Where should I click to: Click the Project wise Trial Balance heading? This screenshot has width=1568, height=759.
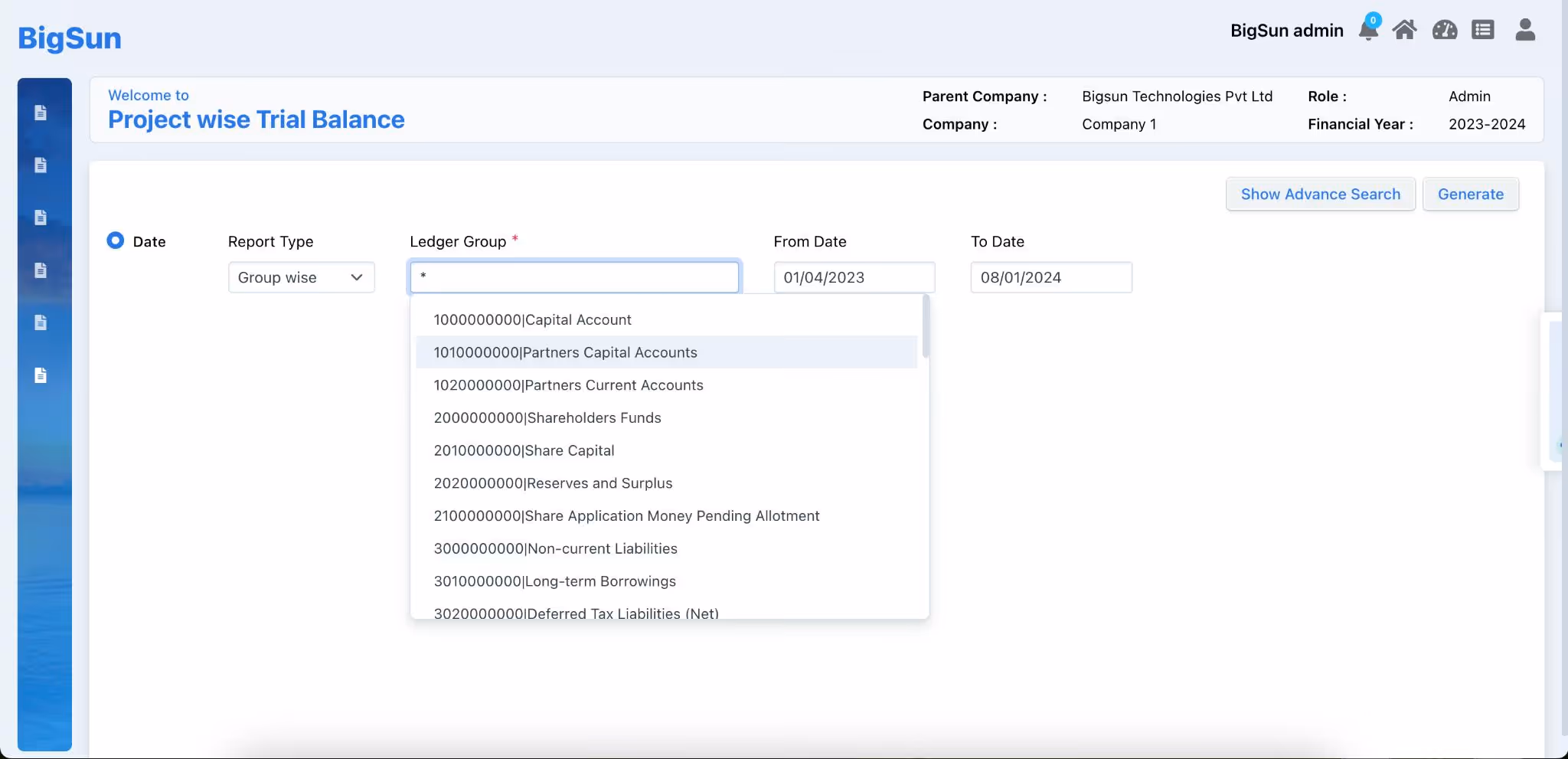point(256,119)
